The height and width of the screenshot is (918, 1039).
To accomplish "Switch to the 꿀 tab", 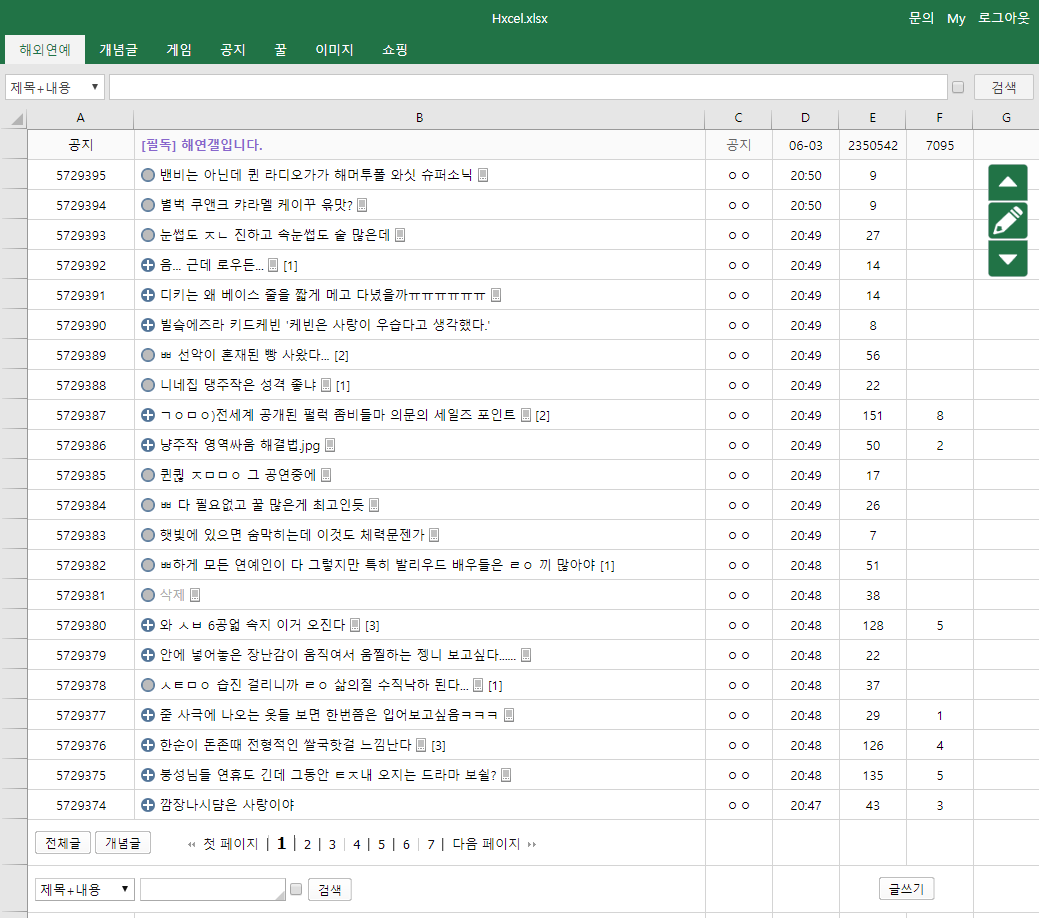I will (x=280, y=50).
